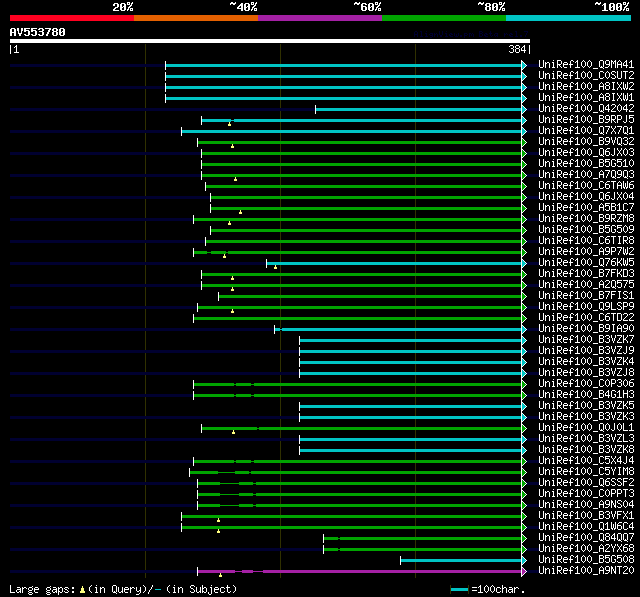Click the green alignment bar for A2YX68
The width and height of the screenshot is (640, 597).
[422, 550]
